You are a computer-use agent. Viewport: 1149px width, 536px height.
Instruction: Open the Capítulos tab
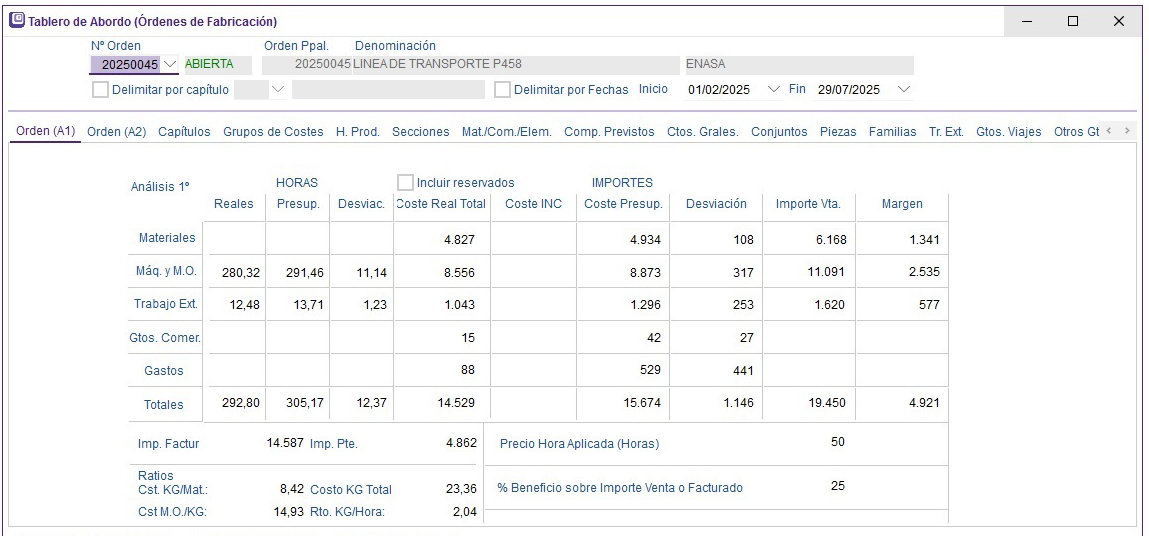point(184,132)
